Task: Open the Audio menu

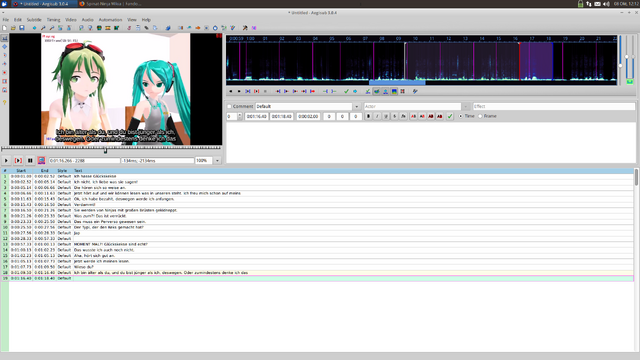Action: (87, 20)
